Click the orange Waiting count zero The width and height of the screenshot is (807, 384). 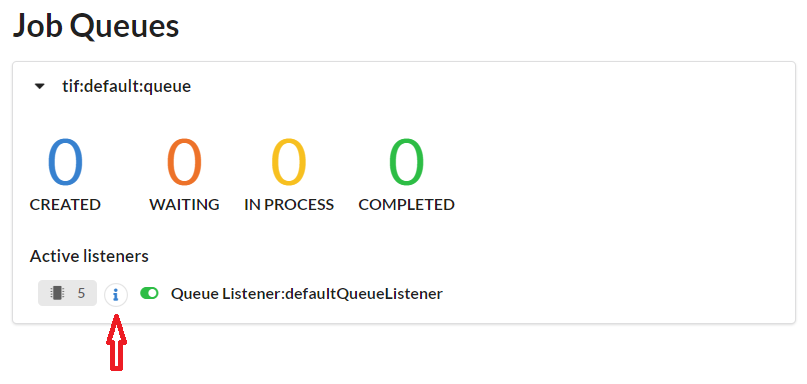(x=184, y=163)
